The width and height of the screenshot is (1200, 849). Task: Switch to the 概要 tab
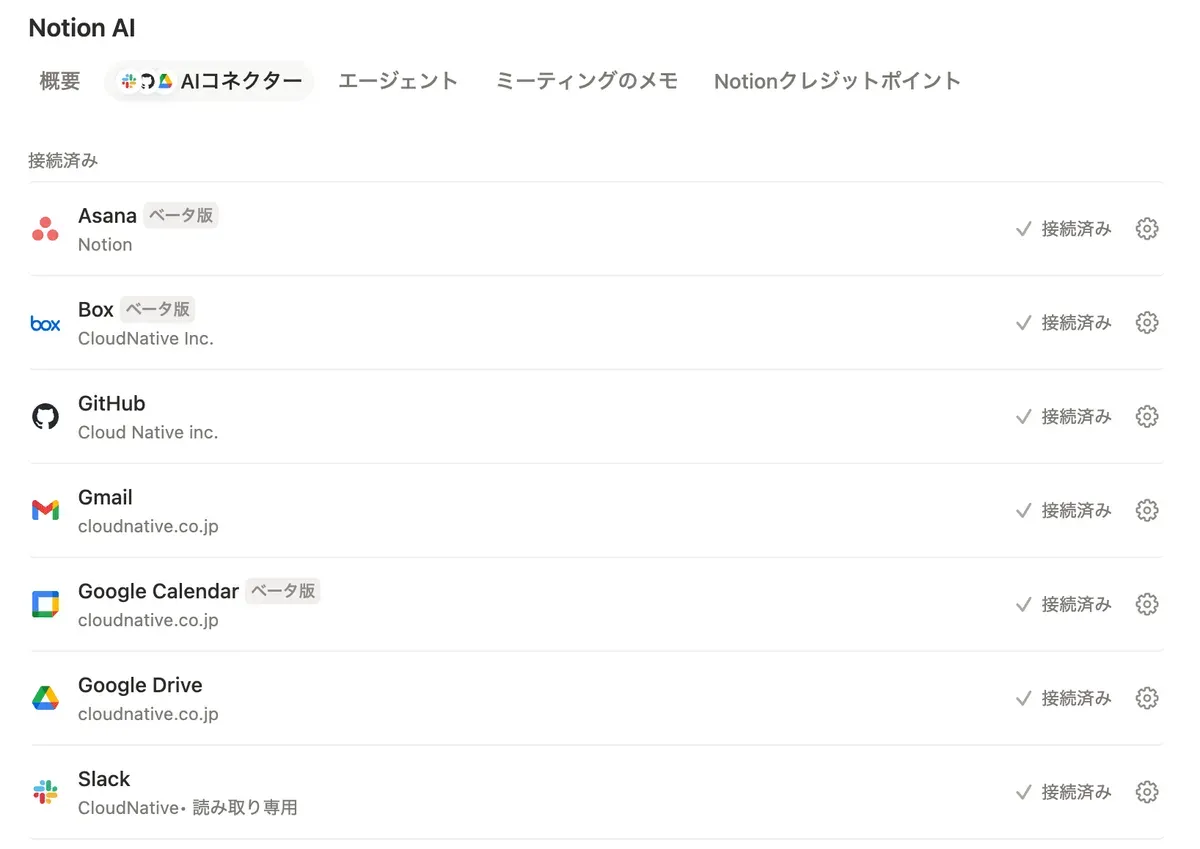(x=60, y=81)
